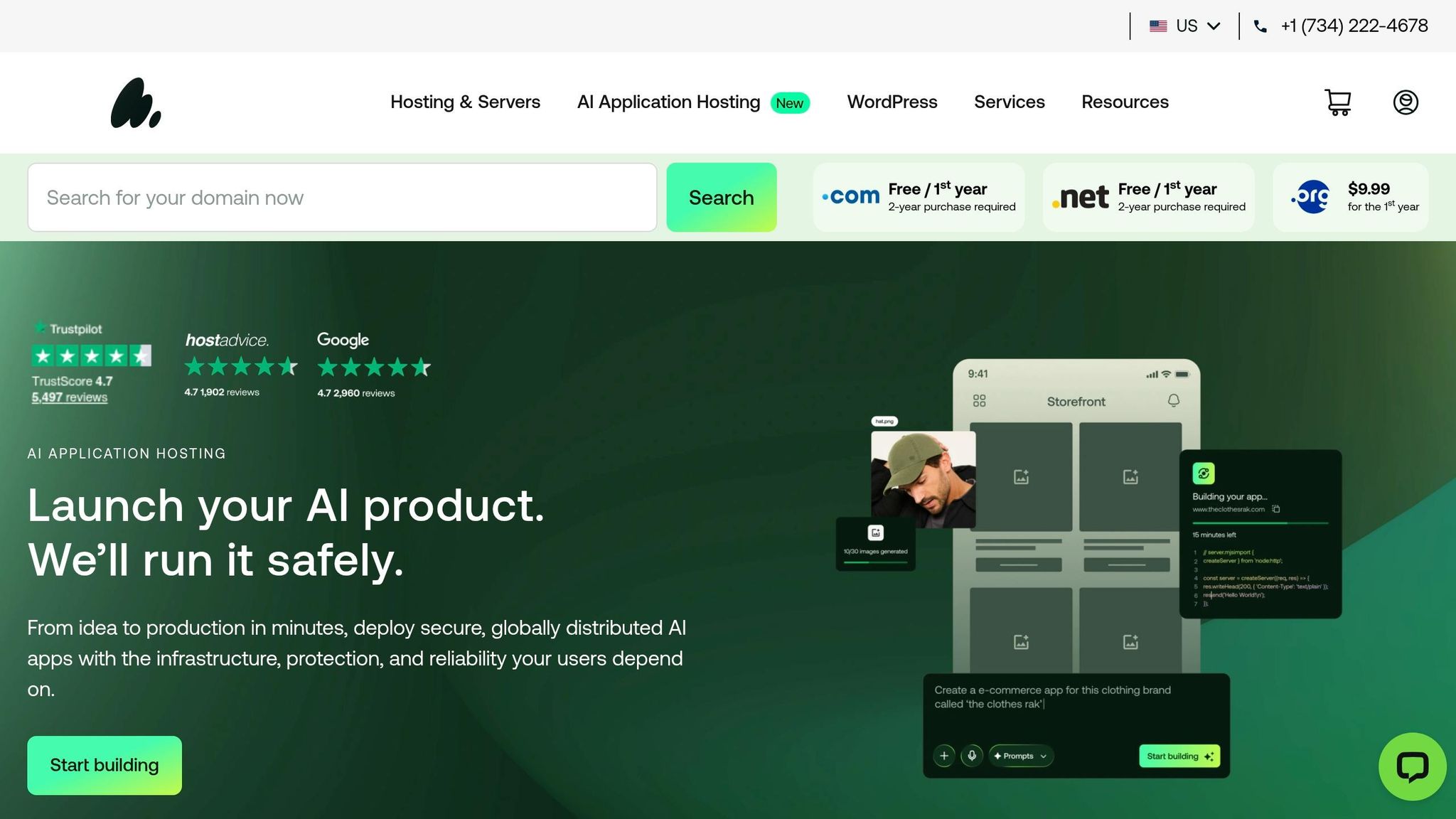Click the bell icon in the Storefront mockup

coord(1174,401)
